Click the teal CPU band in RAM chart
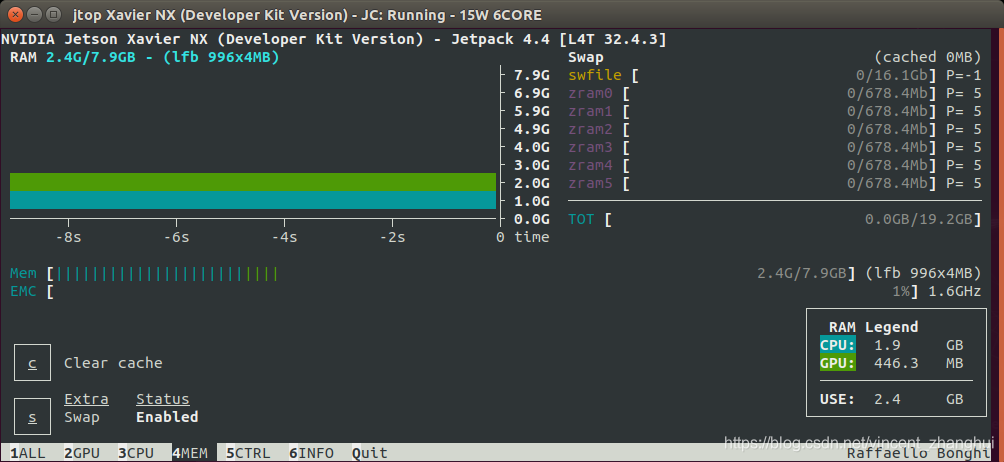 [x=253, y=200]
